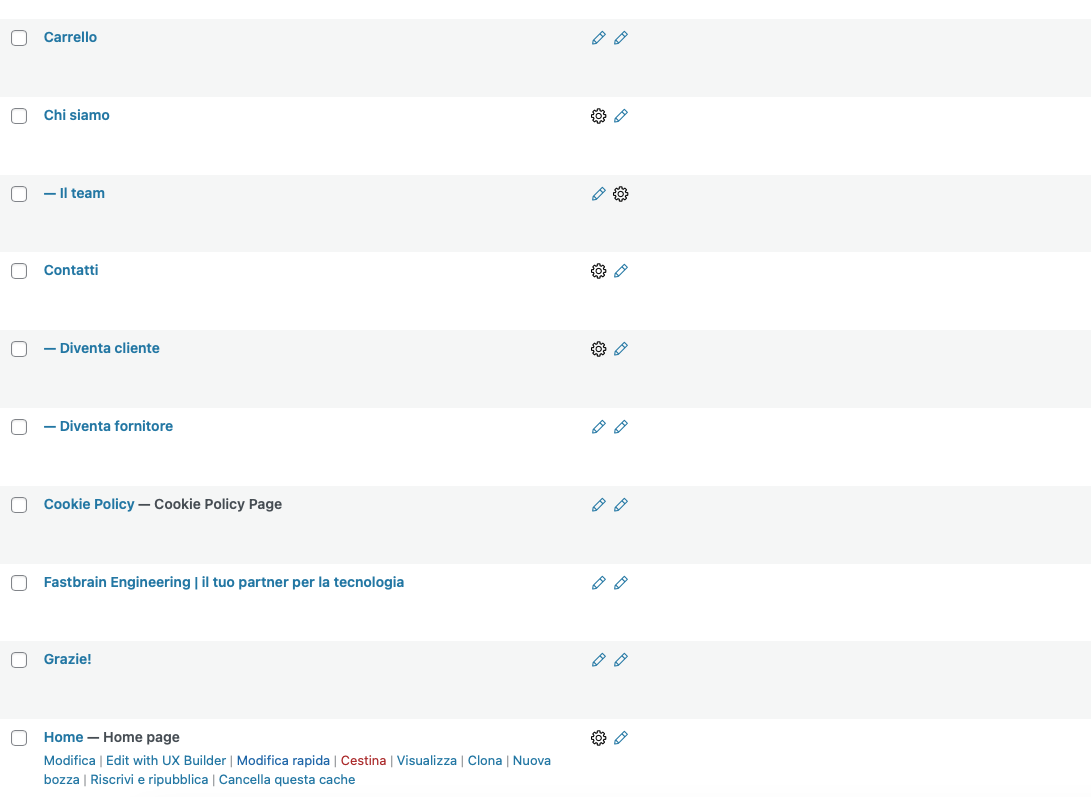Click the pencil icon in Home row
Image resolution: width=1091 pixels, height=797 pixels.
pos(621,738)
